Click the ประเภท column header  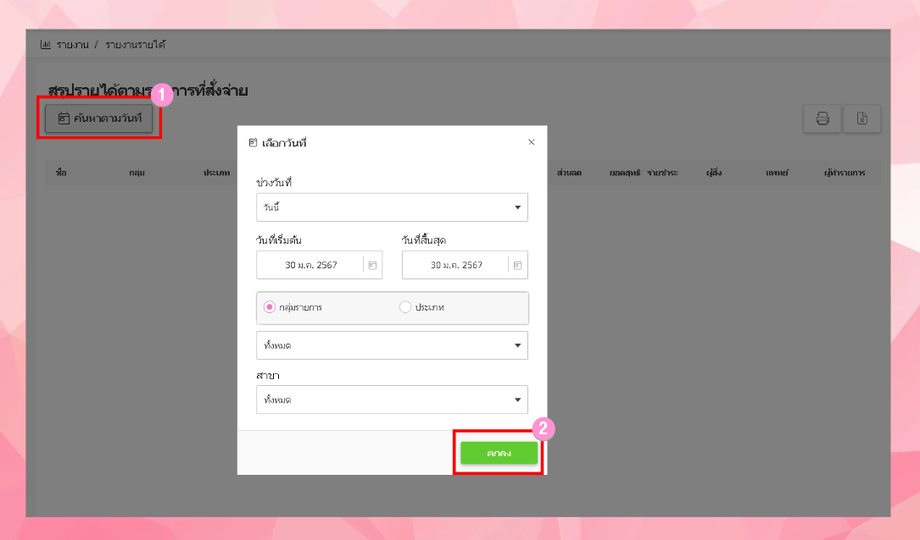point(217,173)
